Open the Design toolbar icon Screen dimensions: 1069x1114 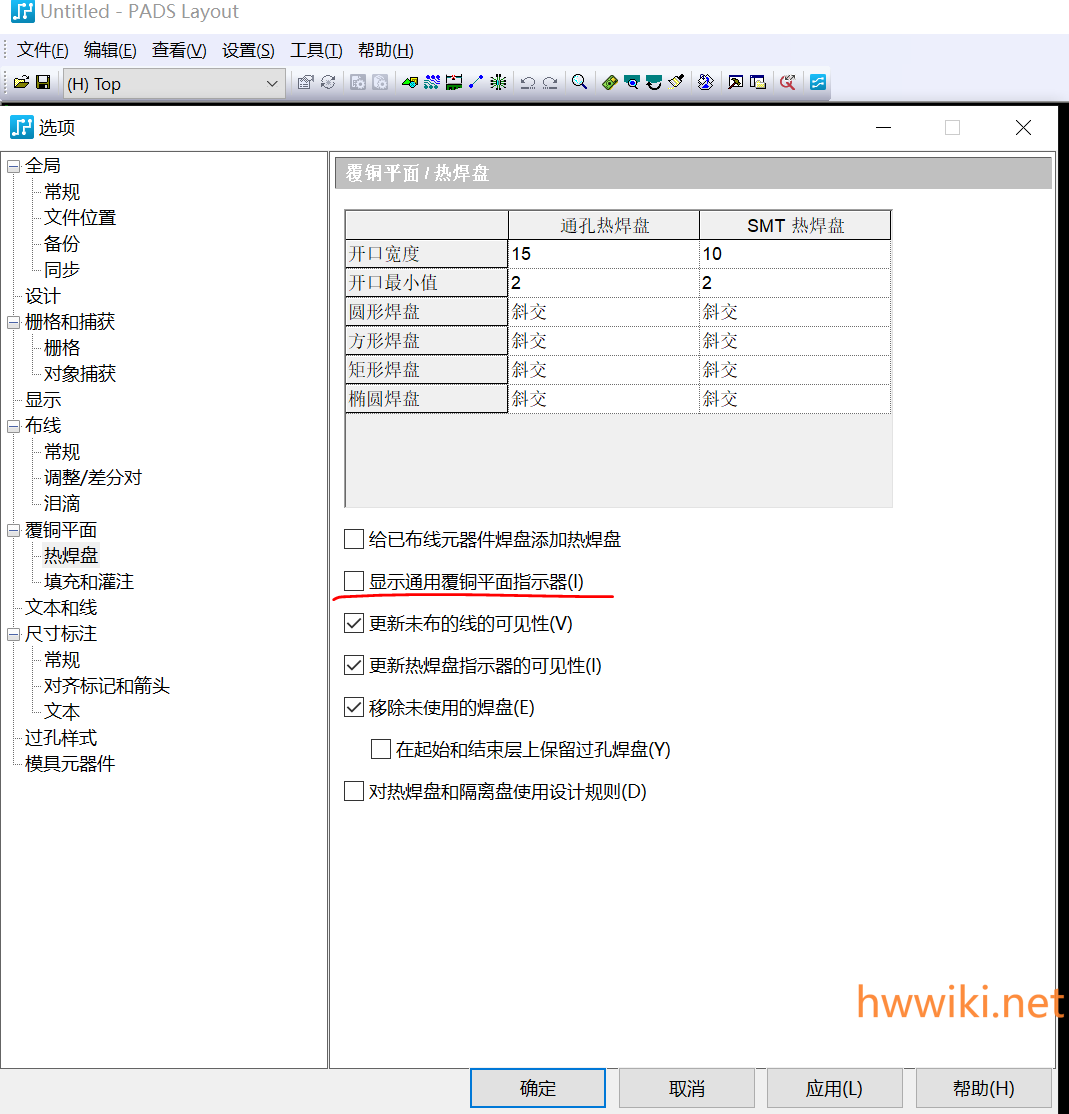coord(410,82)
